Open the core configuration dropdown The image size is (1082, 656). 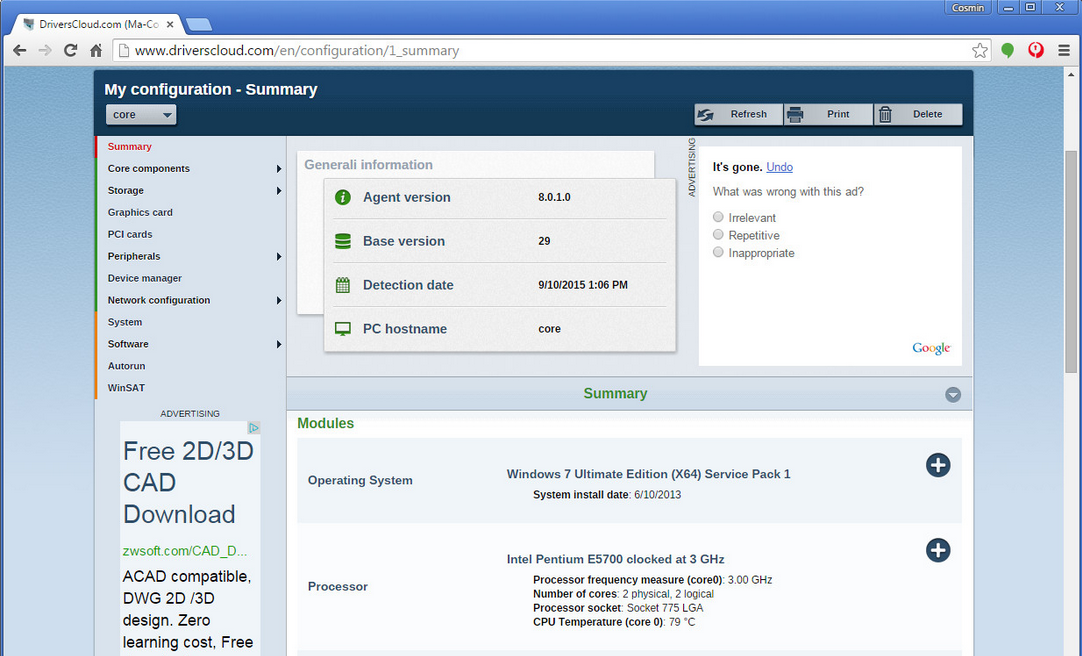[x=141, y=115]
